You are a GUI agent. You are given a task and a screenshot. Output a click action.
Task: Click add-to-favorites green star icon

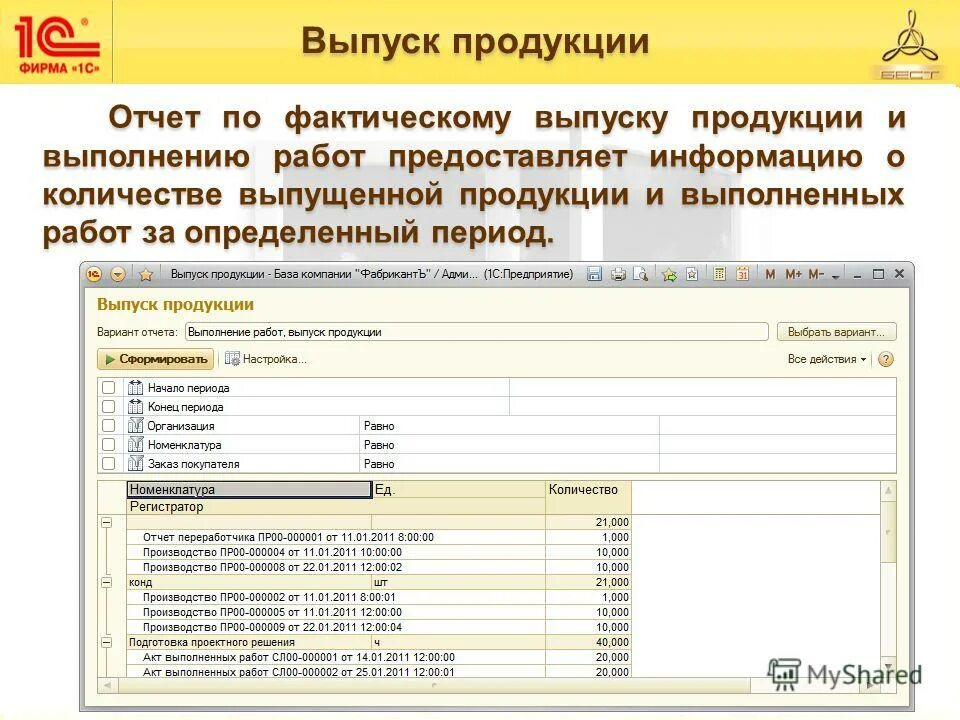669,275
